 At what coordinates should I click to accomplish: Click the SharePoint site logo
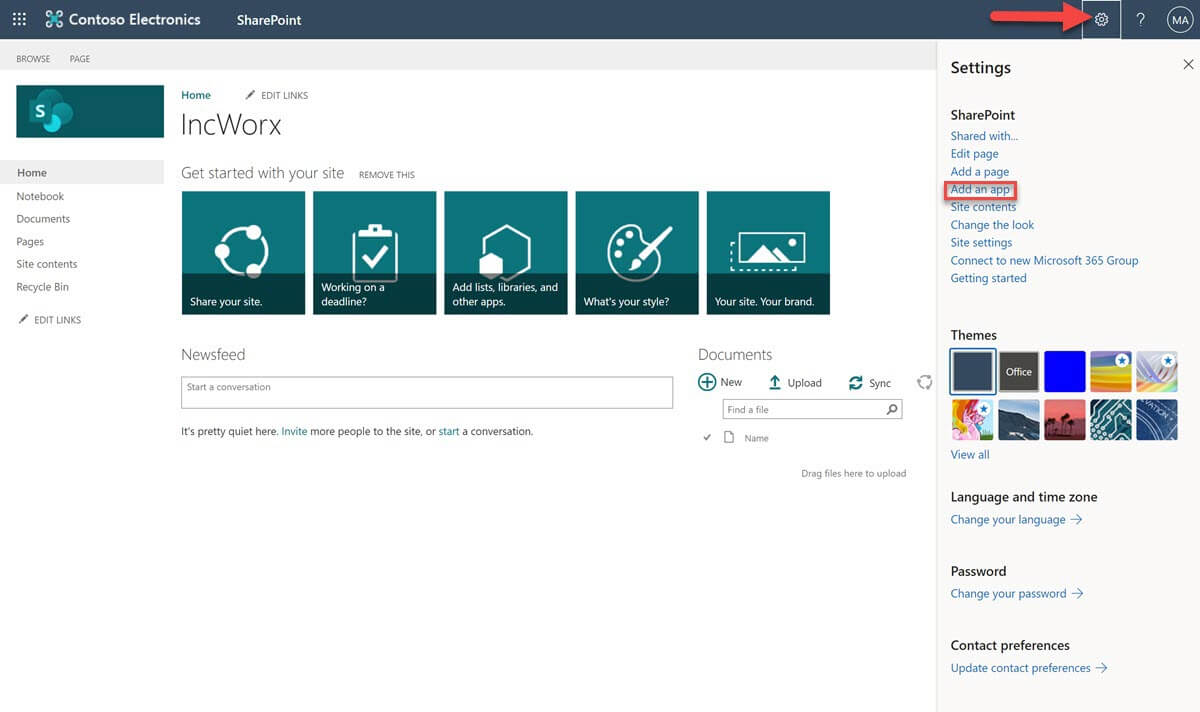tap(90, 111)
